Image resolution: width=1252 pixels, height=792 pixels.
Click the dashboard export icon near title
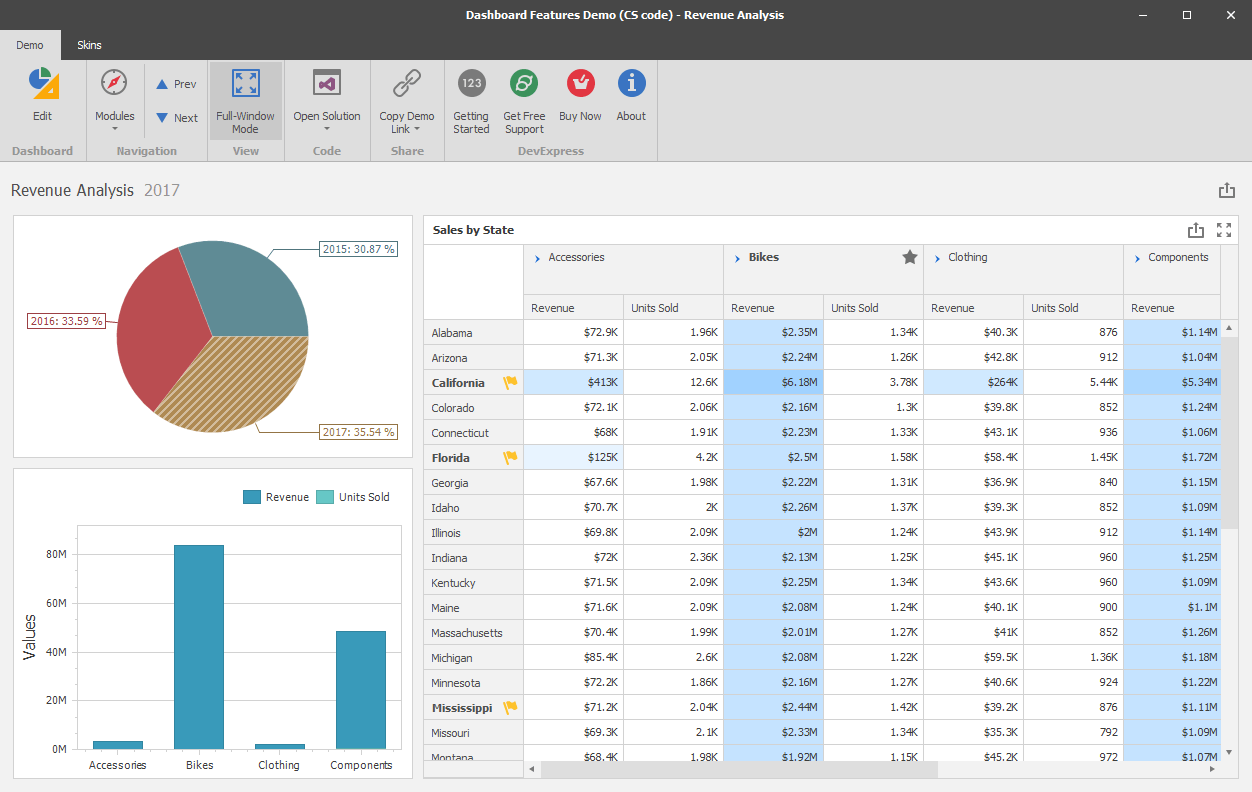click(1227, 191)
